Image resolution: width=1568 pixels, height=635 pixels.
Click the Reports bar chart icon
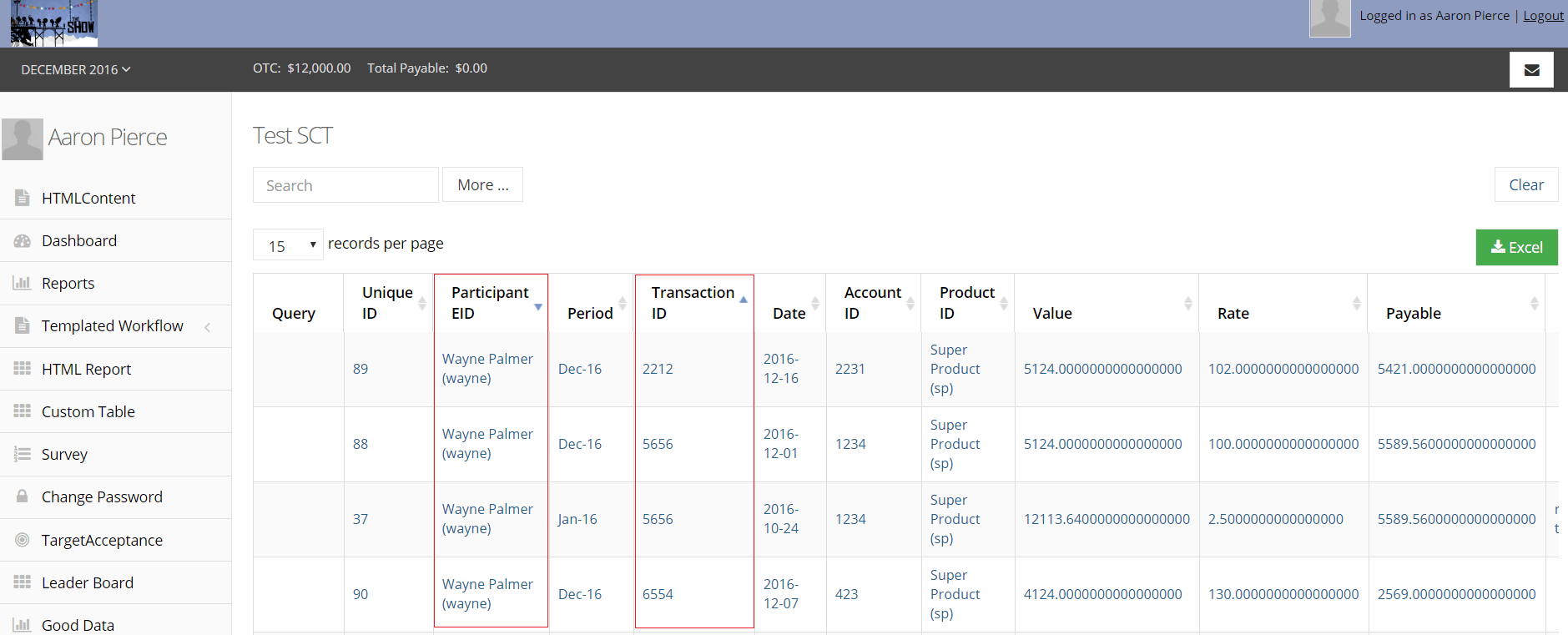(x=23, y=283)
